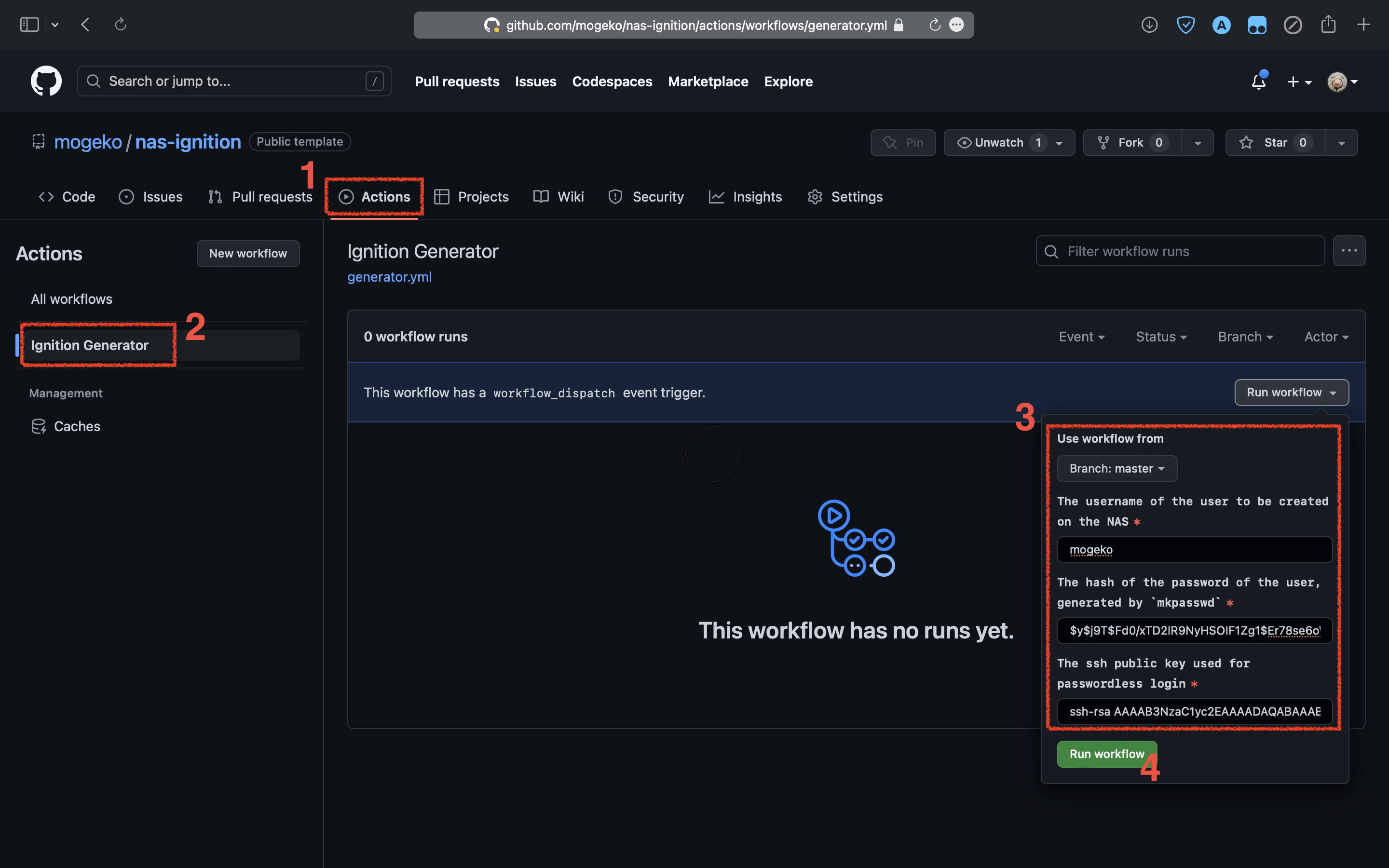
Task: Click the green Run workflow button
Action: tap(1106, 754)
